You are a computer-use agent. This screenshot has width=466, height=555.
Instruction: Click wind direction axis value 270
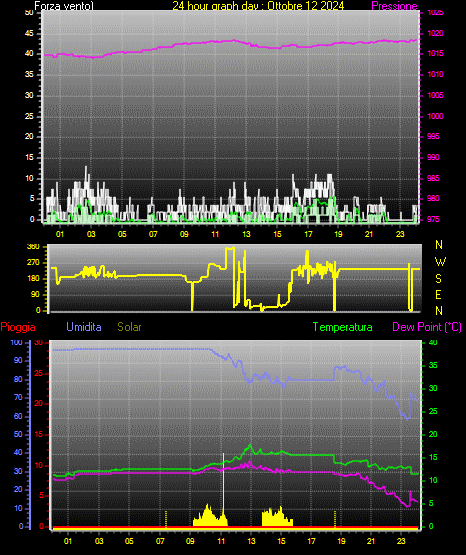[x=33, y=262]
